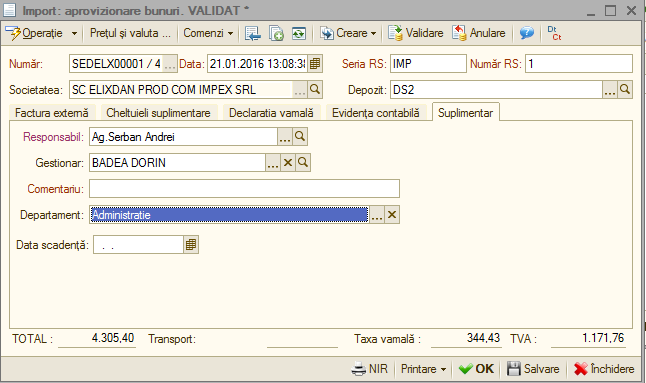The height and width of the screenshot is (383, 646).
Task: Click the Dt/Ct accounting entries icon
Action: point(554,33)
